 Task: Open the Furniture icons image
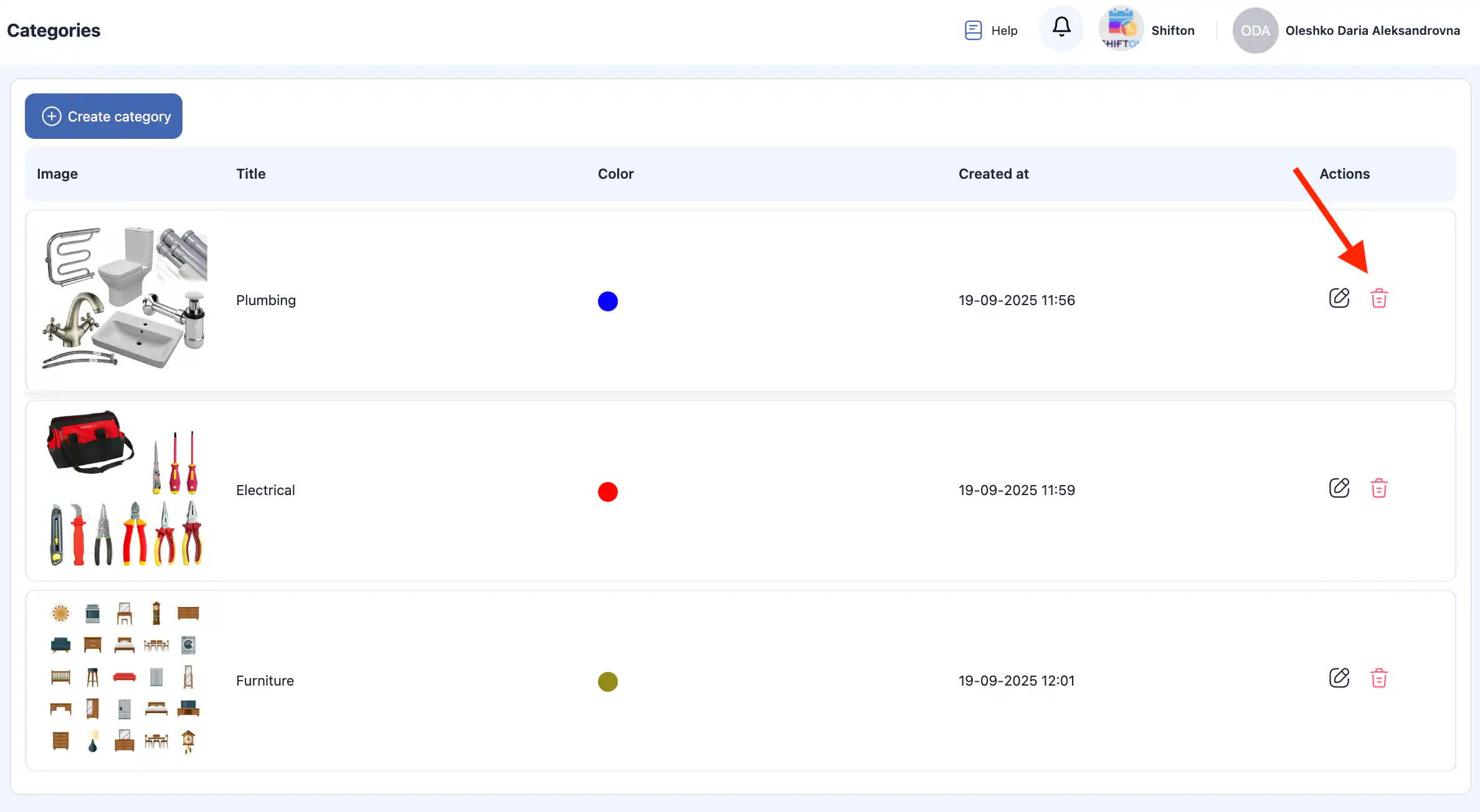point(125,679)
